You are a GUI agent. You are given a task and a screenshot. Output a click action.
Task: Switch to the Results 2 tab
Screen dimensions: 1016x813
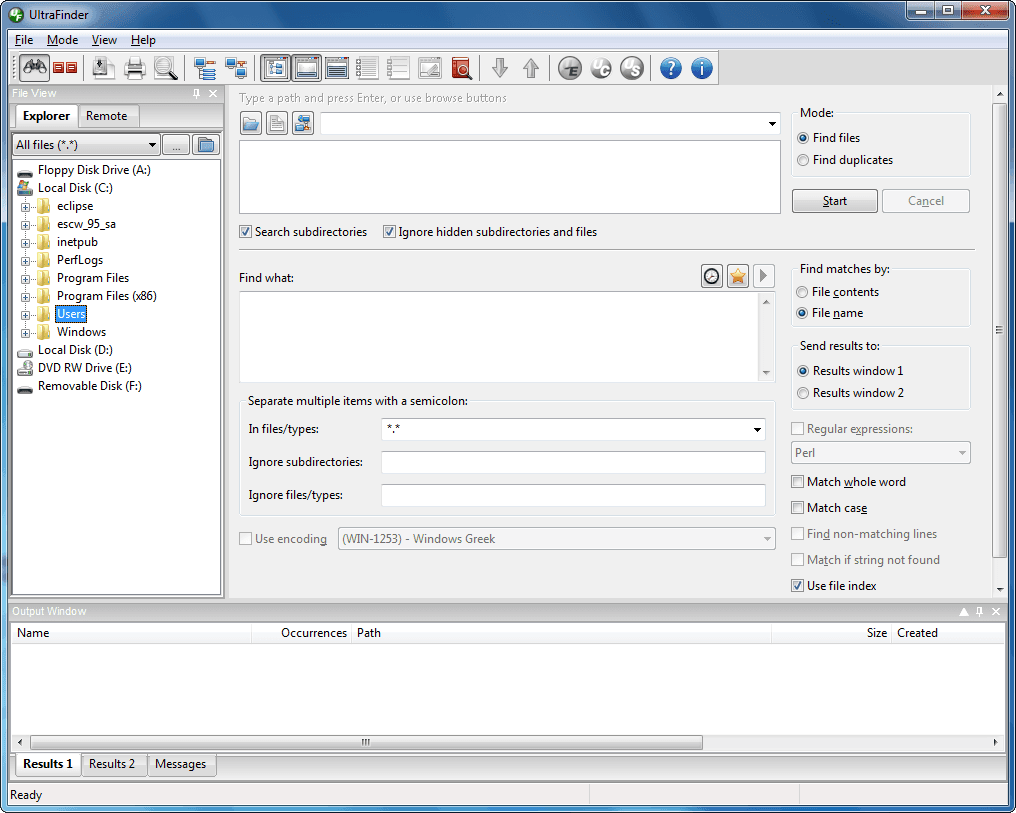(112, 764)
